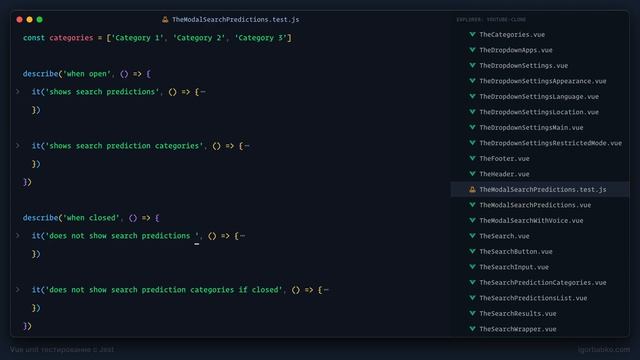Place cursor on describe 'when closed' line
Image resolution: width=640 pixels, height=360 pixels.
[91, 218]
